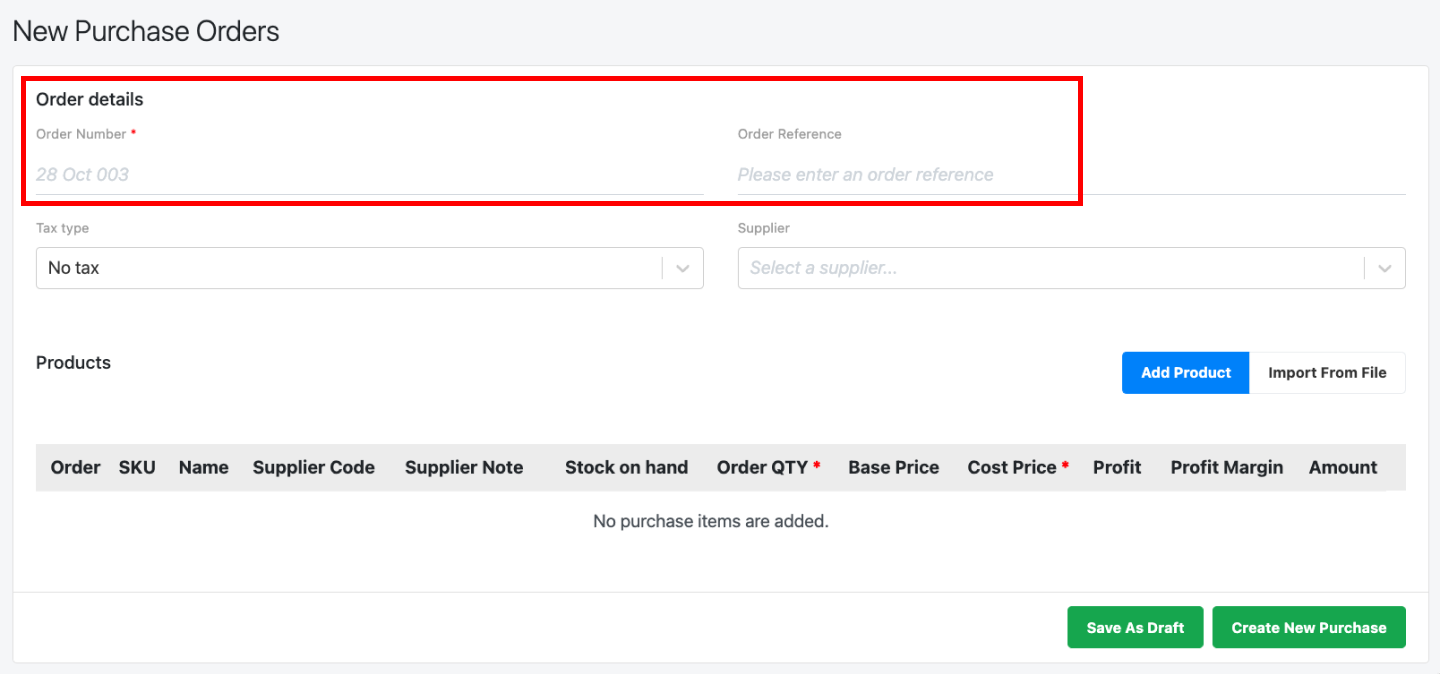Open the Select a supplier dropdown
The width and height of the screenshot is (1440, 674).
(x=1072, y=268)
